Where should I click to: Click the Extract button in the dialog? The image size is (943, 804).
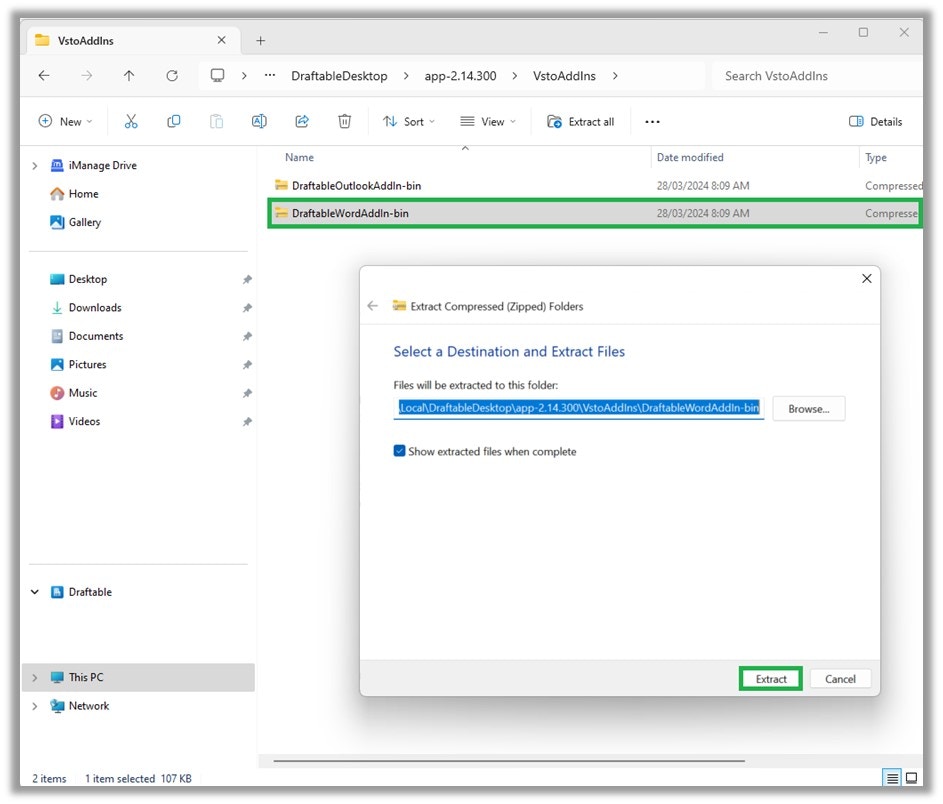[x=770, y=678]
